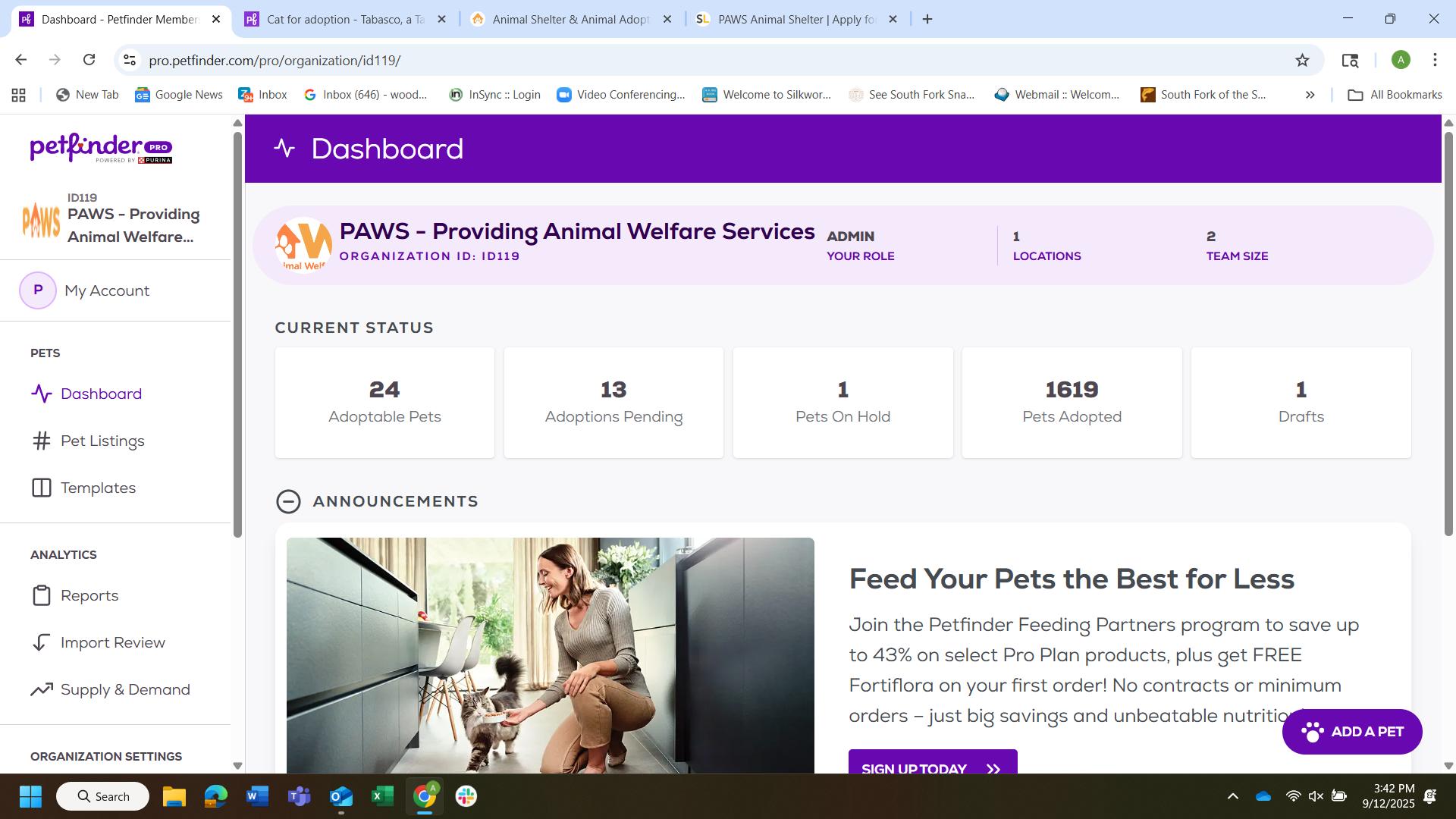This screenshot has height=819, width=1456.
Task: Open the Google News bookmark
Action: click(x=179, y=95)
